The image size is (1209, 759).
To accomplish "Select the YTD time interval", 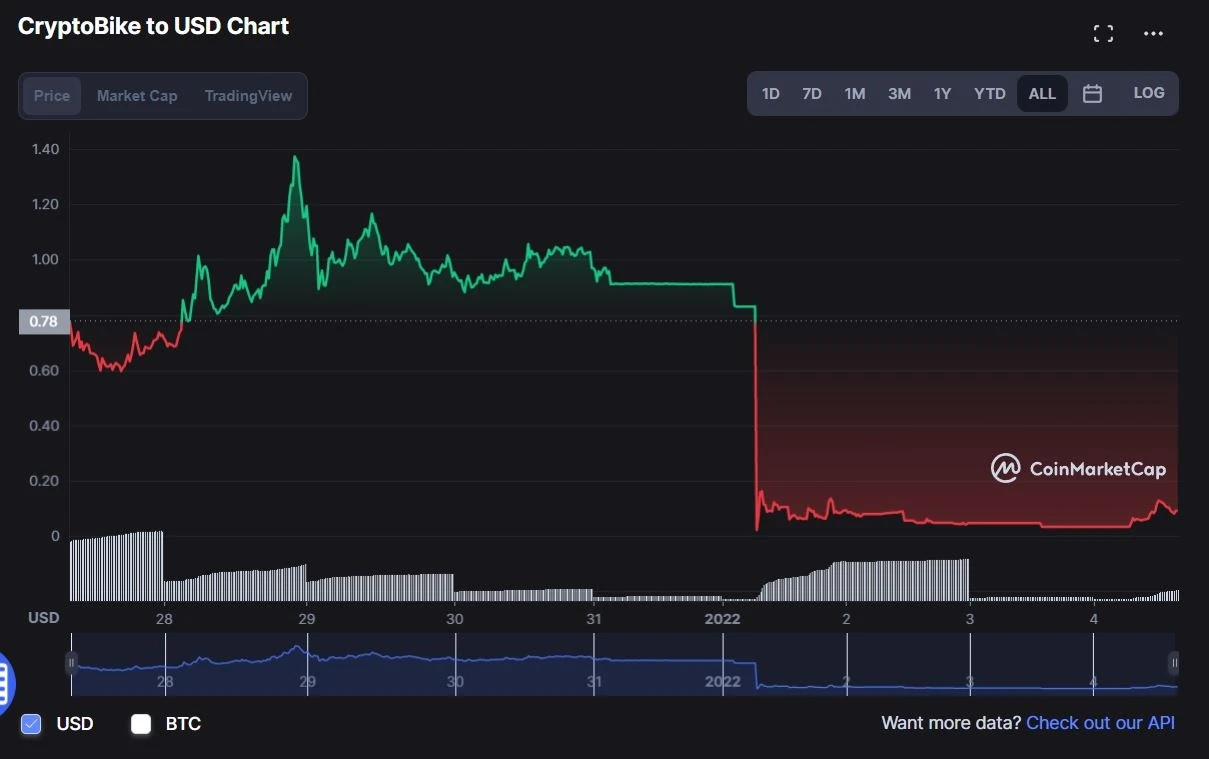I will coord(989,92).
